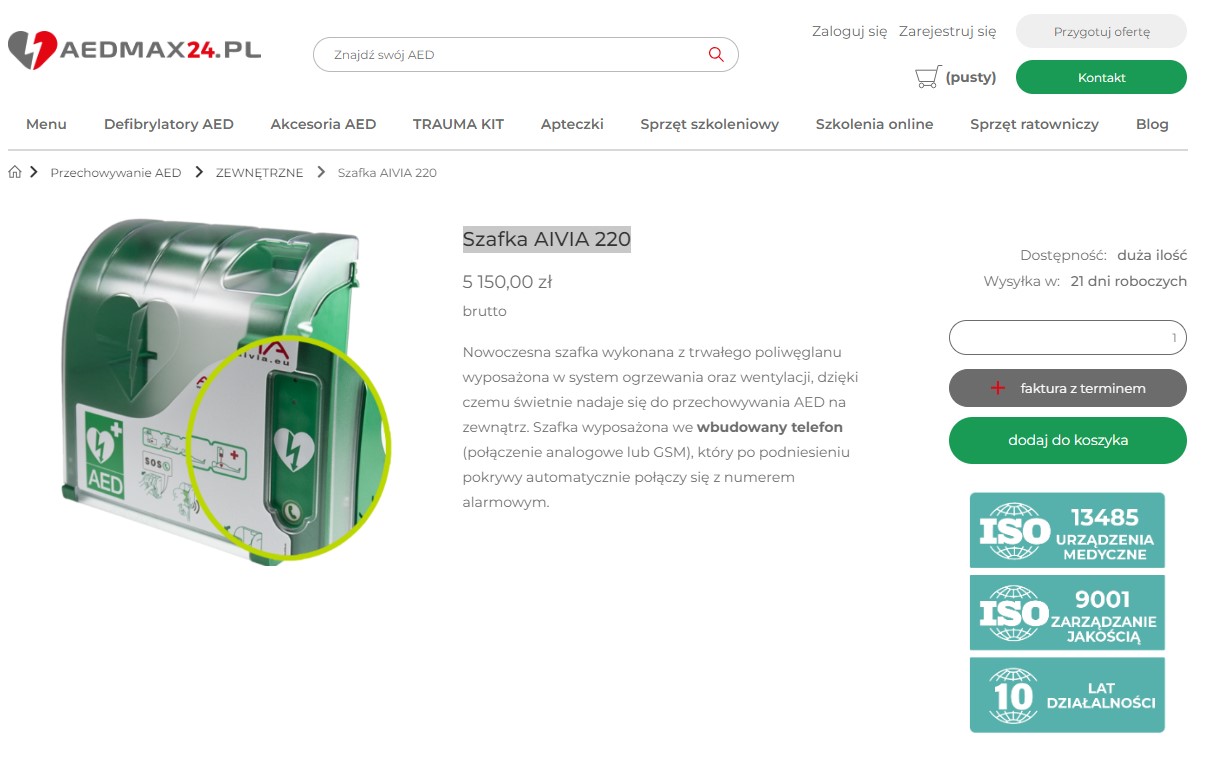Click Przygotuj ofertę button

click(1101, 31)
